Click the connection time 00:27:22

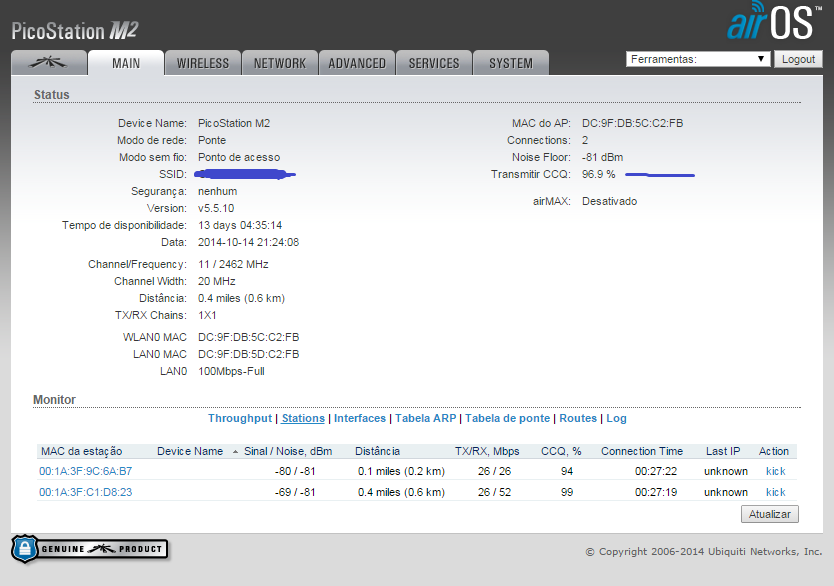coord(656,471)
